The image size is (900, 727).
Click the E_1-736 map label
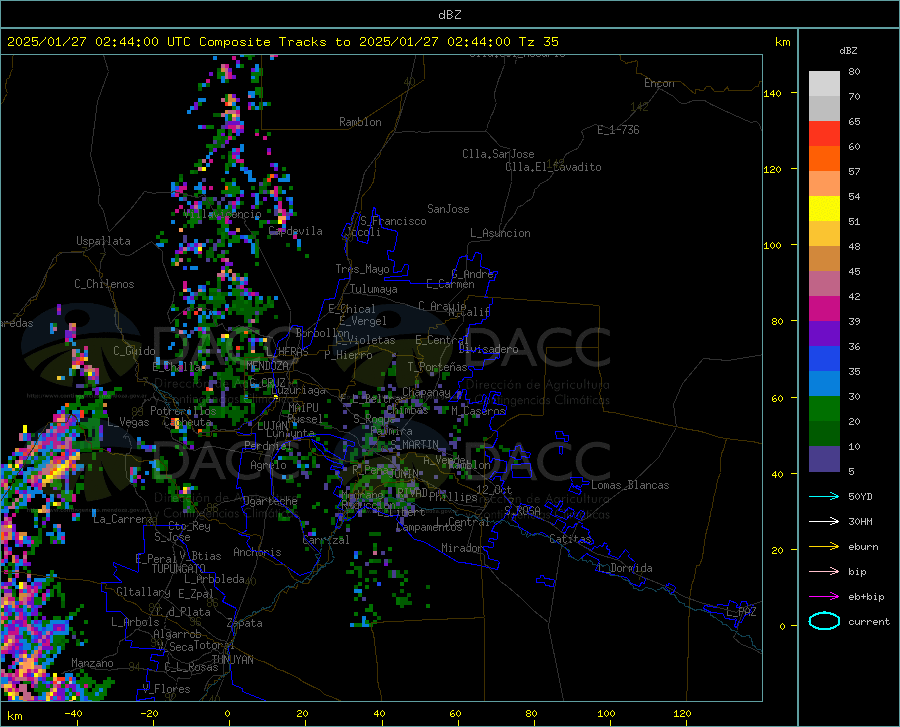pos(618,130)
